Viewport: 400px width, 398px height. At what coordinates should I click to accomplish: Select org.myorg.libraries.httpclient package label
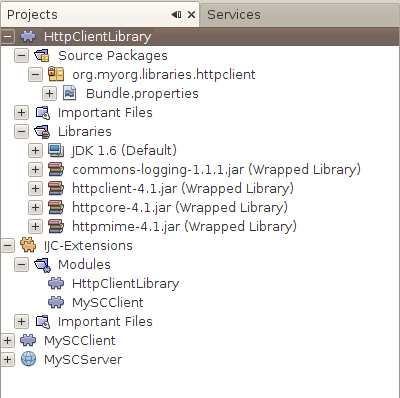164,75
